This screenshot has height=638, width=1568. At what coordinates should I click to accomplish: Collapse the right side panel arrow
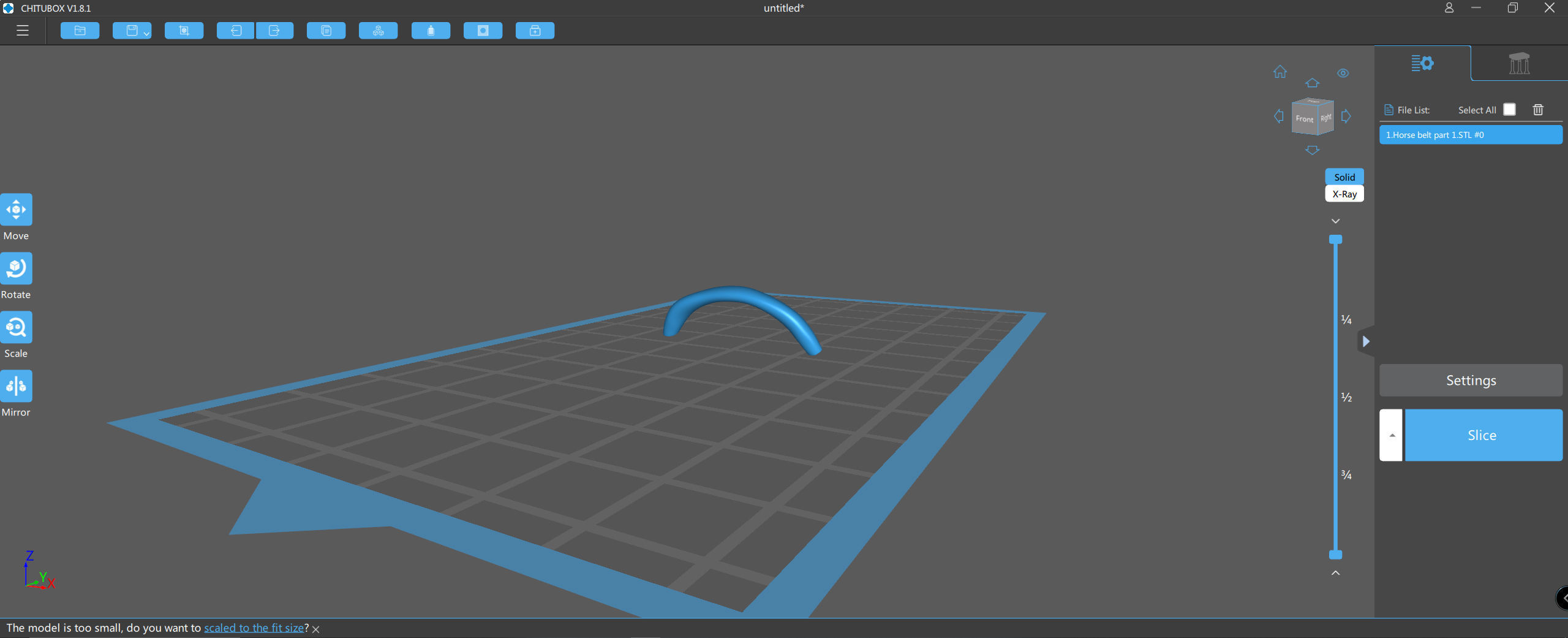tap(1366, 341)
